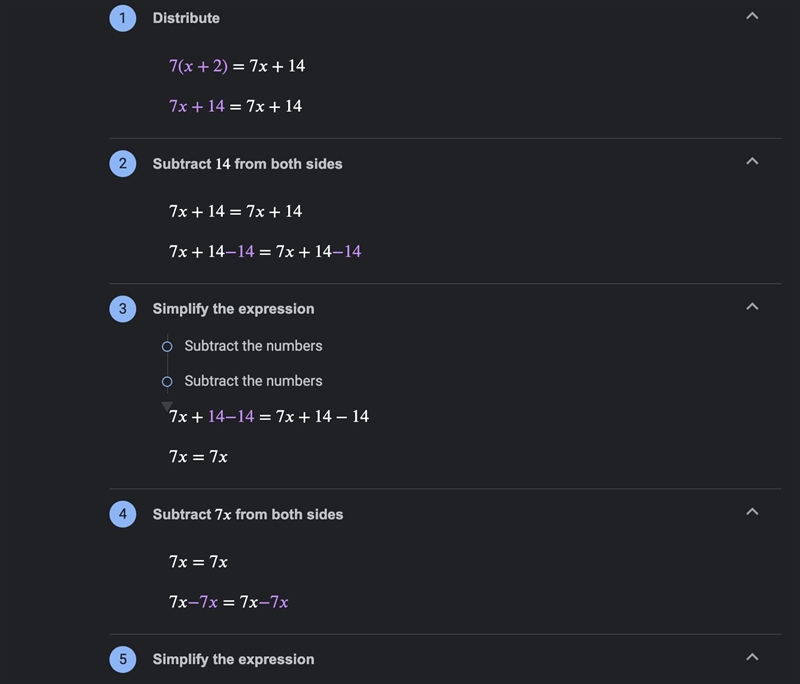Click the step 2 number badge

coord(122,164)
